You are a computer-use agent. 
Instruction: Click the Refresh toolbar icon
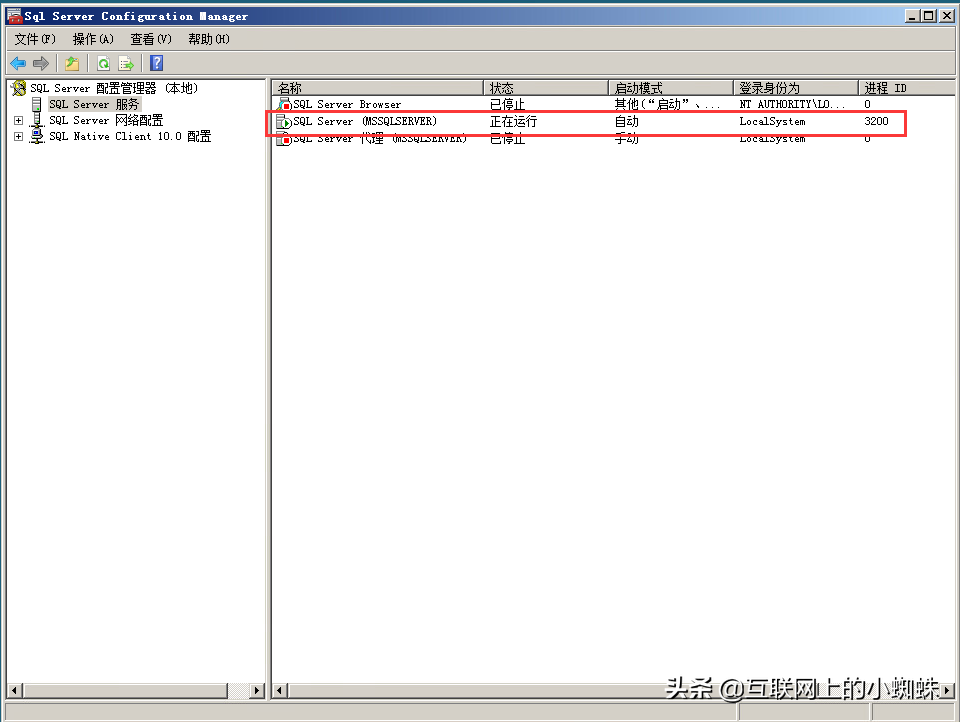(104, 62)
